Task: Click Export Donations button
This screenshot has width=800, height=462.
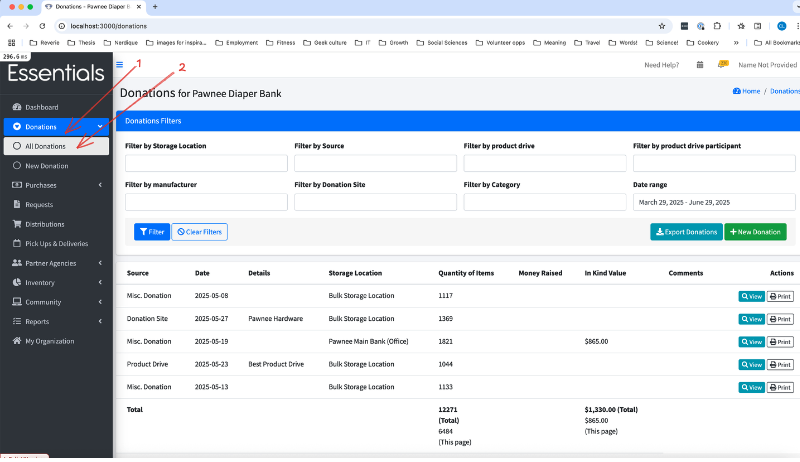Action: coord(686,232)
